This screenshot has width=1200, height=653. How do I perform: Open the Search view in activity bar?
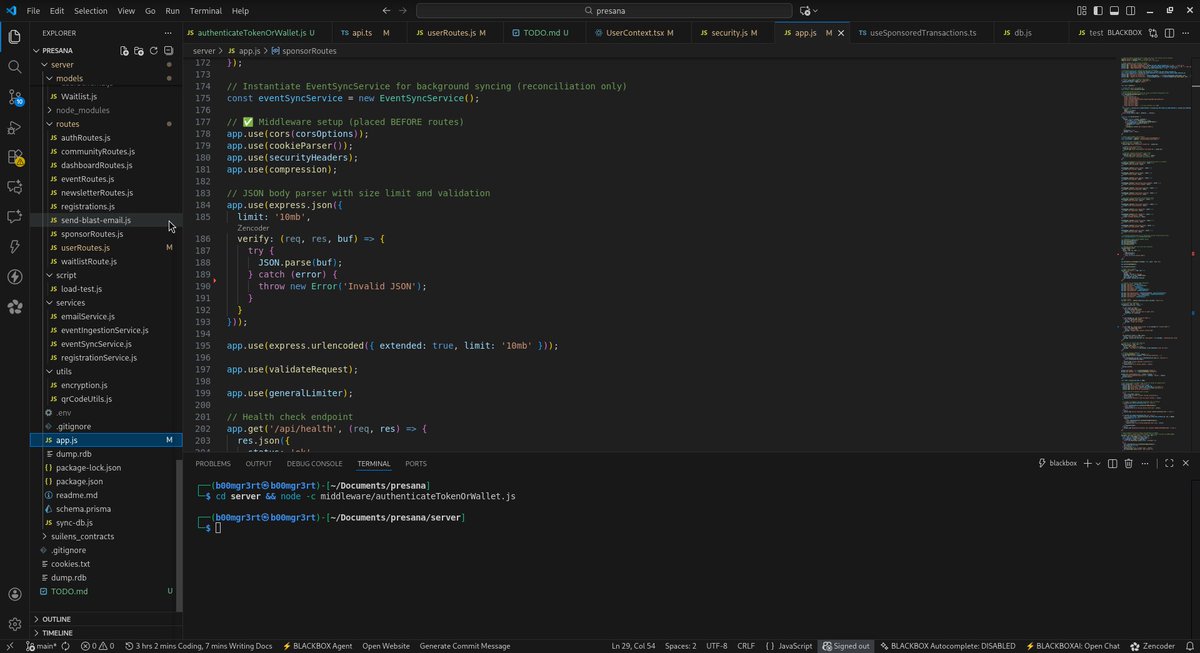[x=15, y=67]
